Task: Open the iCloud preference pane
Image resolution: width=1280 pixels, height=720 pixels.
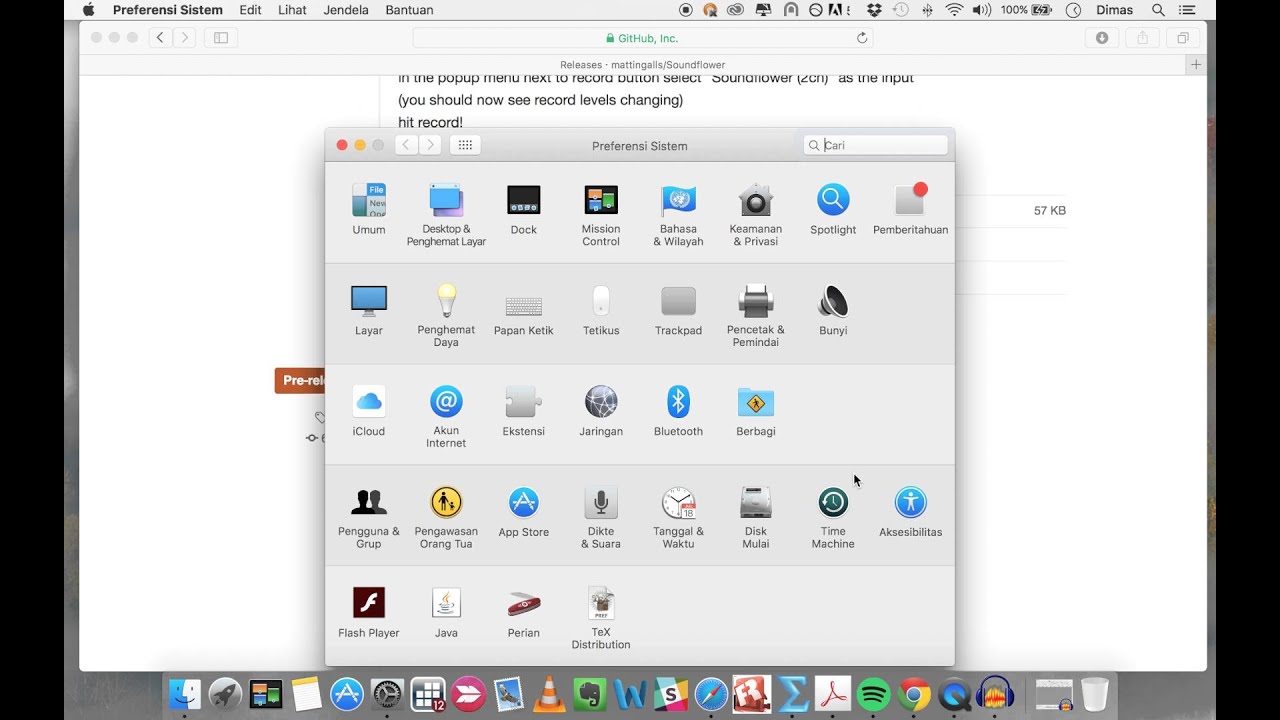Action: coord(369,411)
